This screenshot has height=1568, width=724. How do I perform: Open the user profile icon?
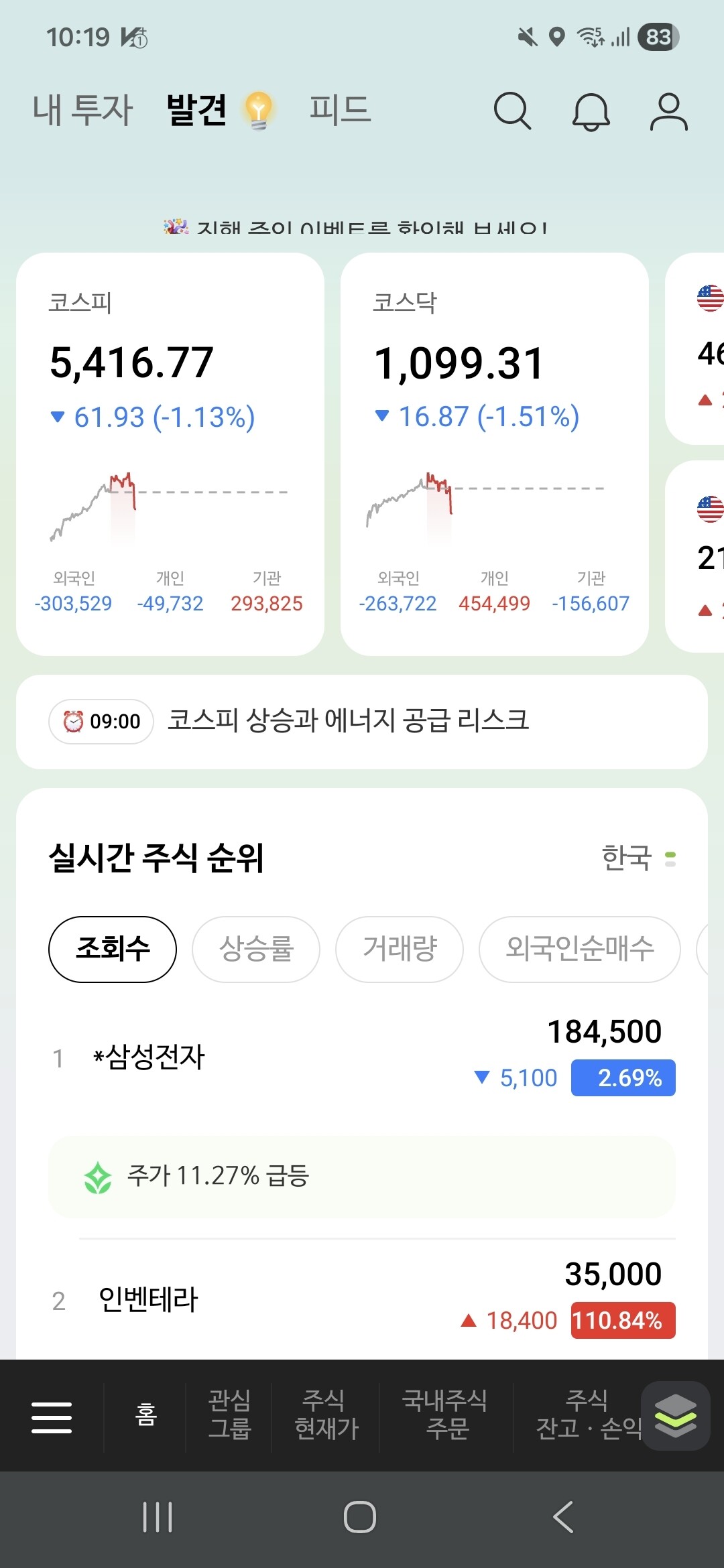668,111
